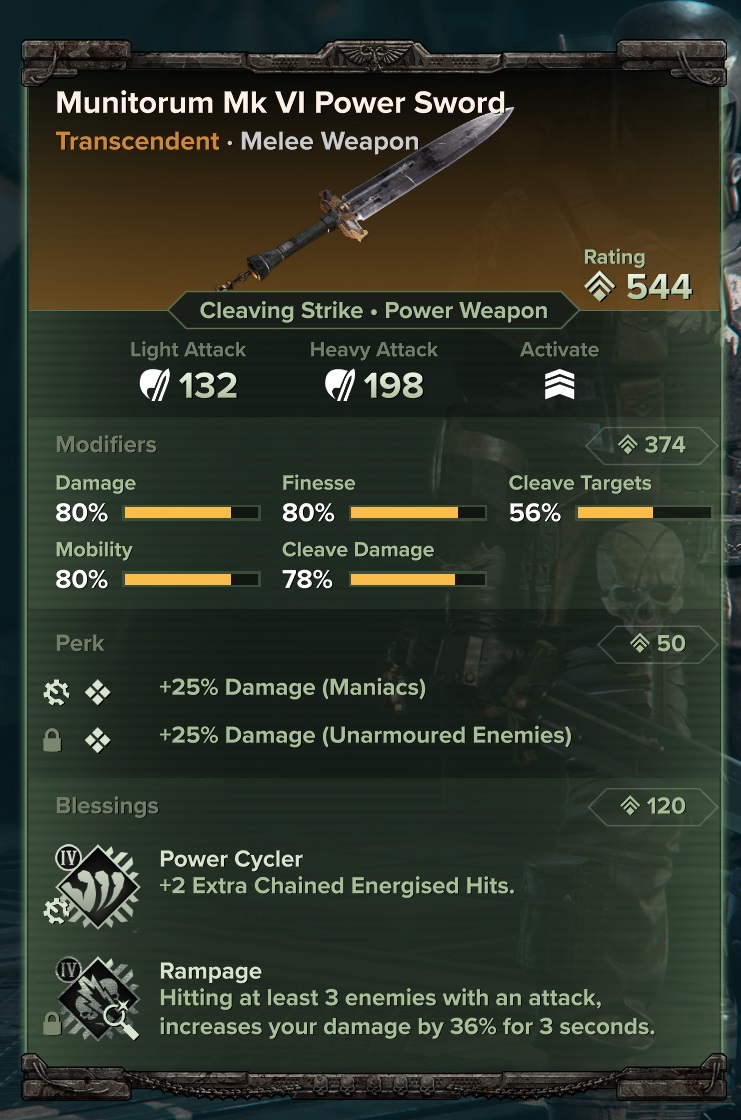The width and height of the screenshot is (741, 1120).
Task: Click the Transcendent rarity label
Action: (x=137, y=141)
